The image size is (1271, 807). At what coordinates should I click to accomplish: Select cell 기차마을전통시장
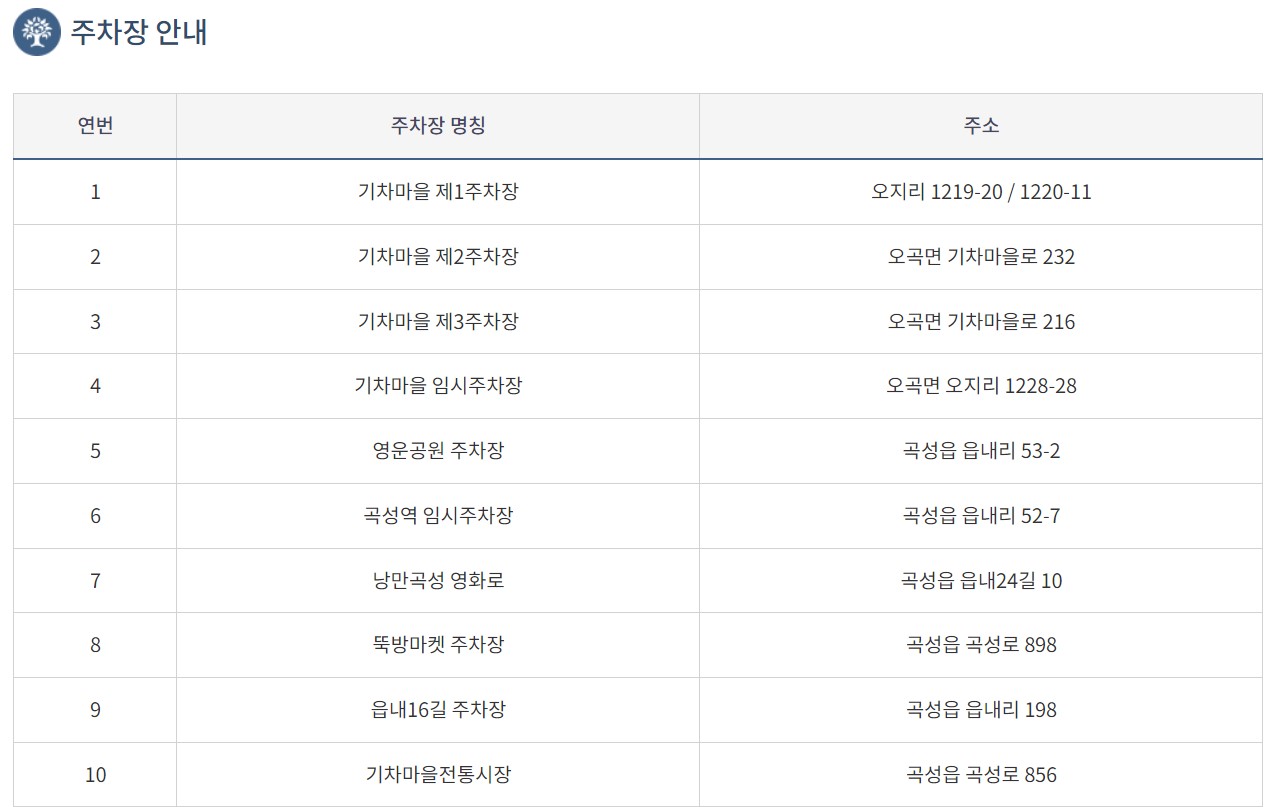[x=438, y=775]
